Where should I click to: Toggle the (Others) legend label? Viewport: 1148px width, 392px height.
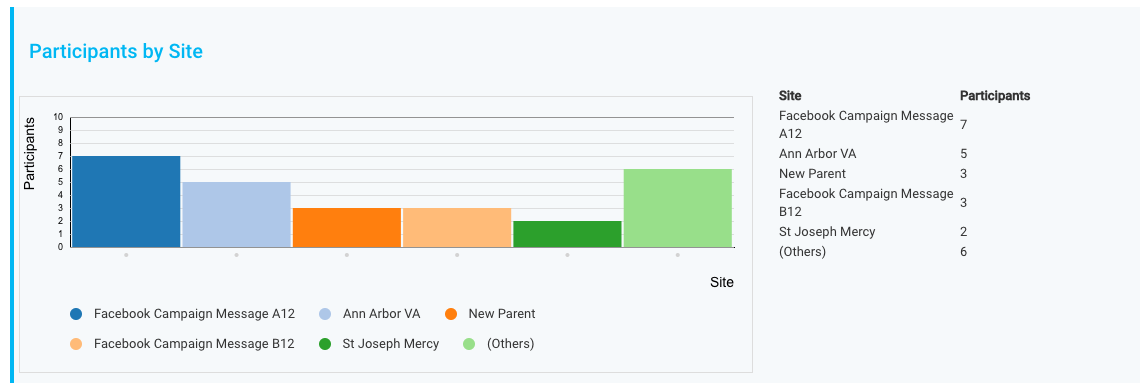tap(510, 343)
